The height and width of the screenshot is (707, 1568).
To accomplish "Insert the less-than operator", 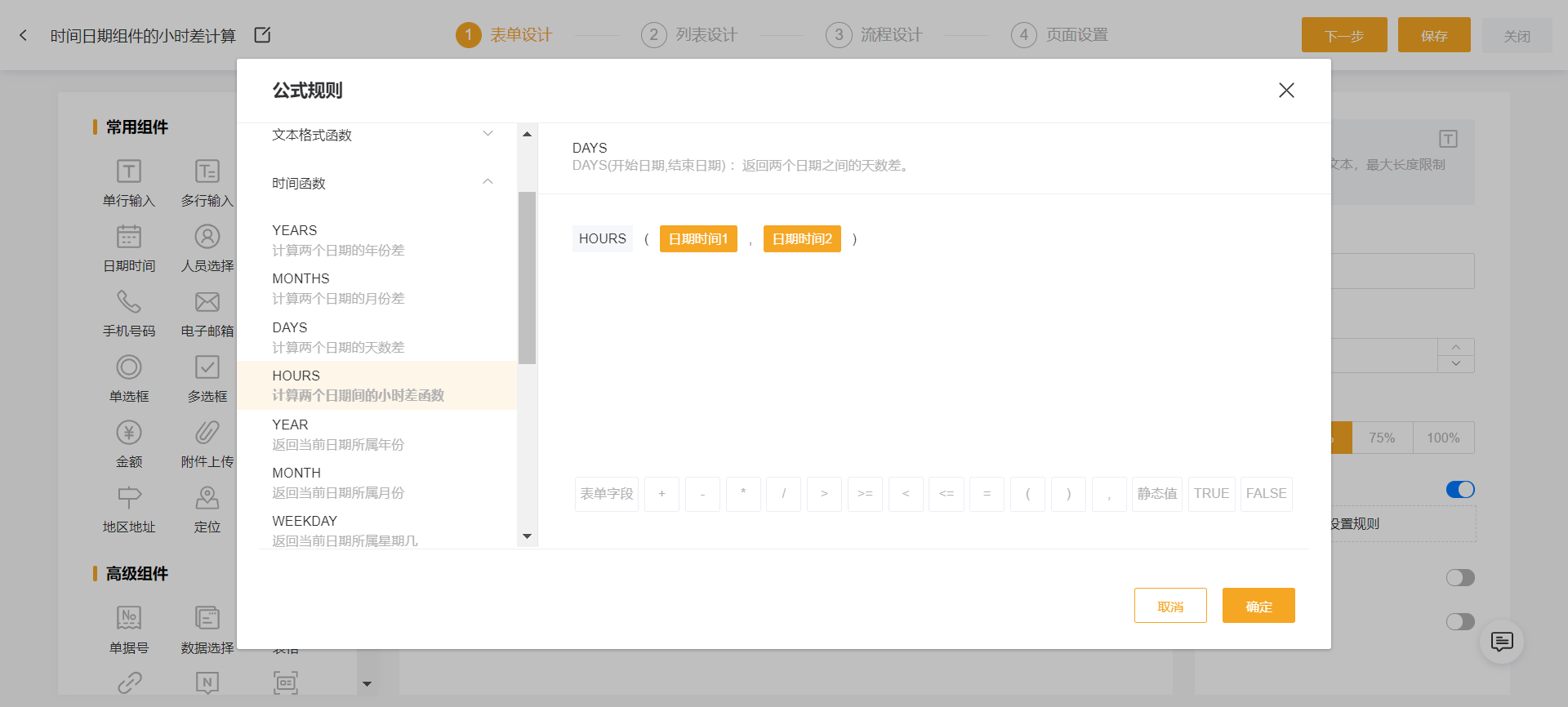I will 906,494.
